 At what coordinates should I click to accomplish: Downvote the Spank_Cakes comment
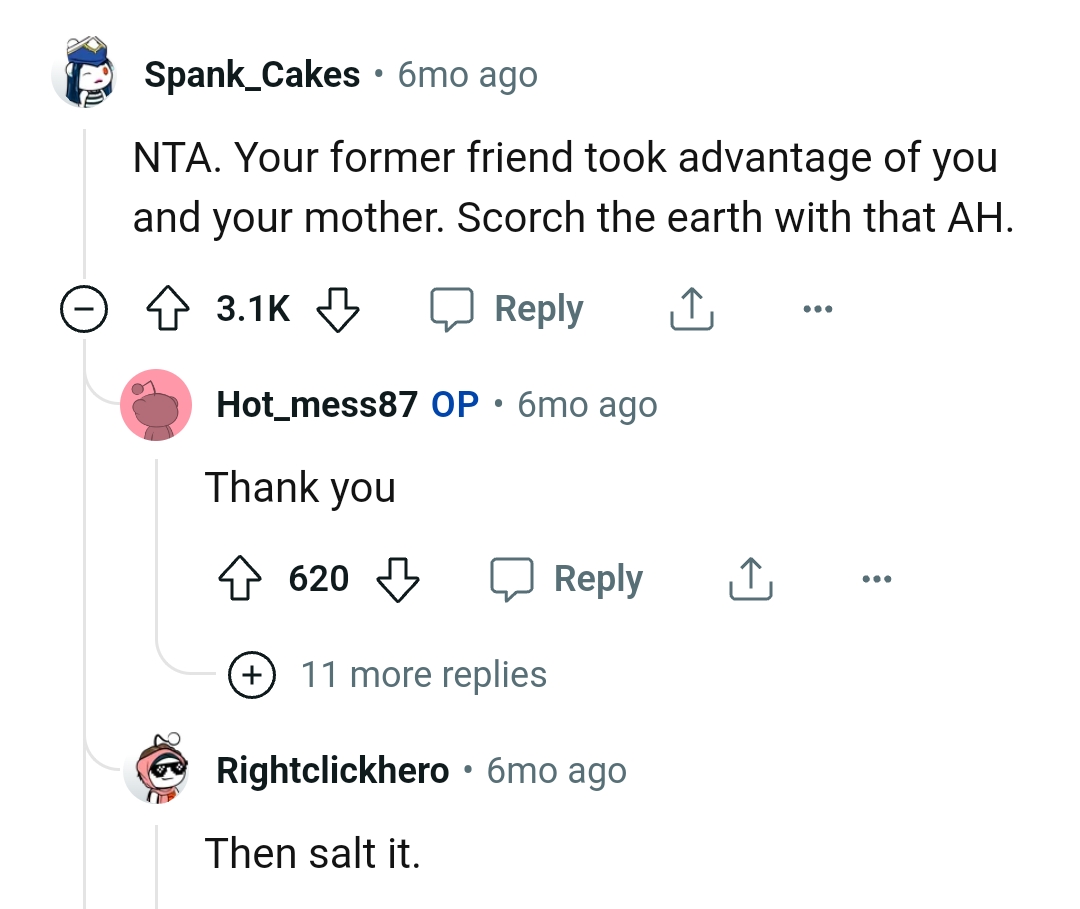(x=337, y=310)
